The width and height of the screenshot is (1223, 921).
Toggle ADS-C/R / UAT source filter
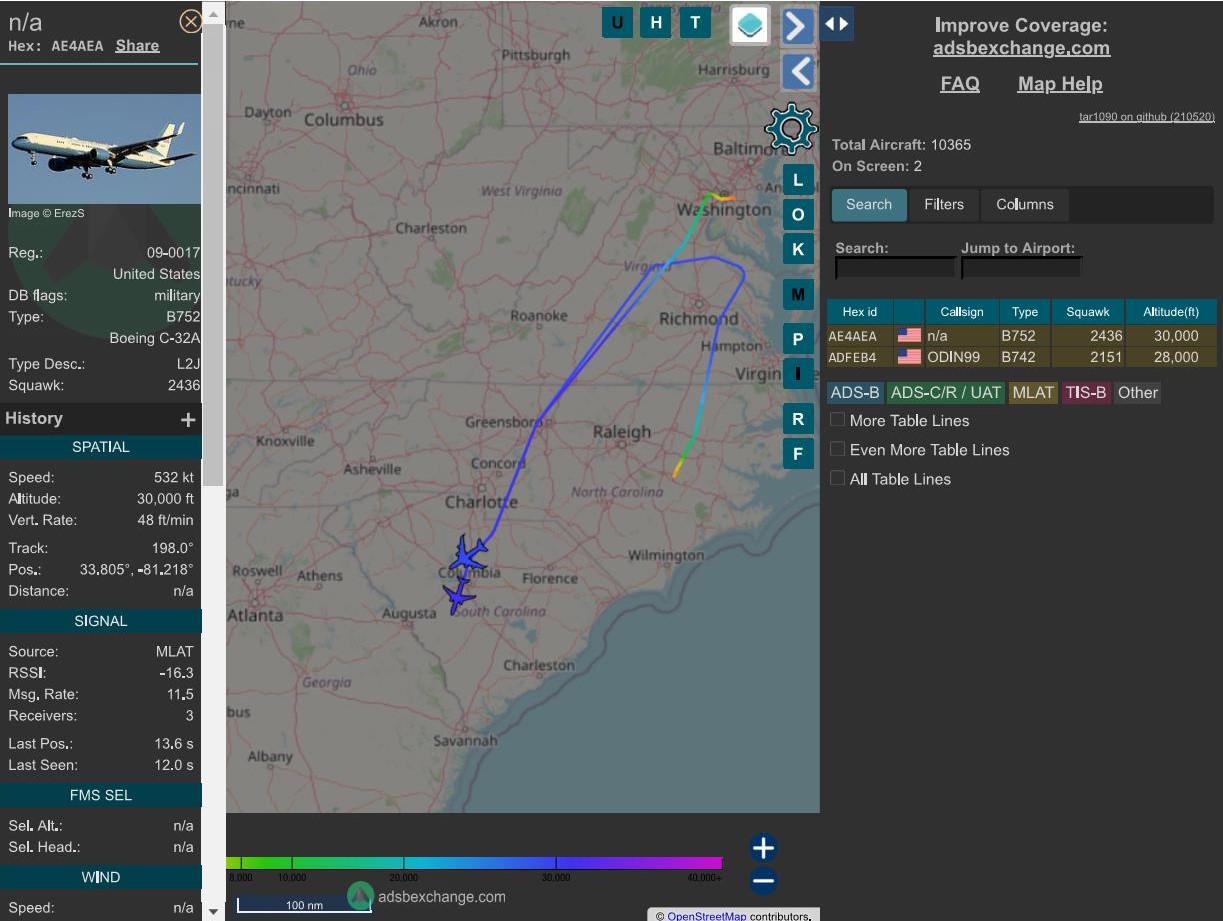click(x=946, y=393)
